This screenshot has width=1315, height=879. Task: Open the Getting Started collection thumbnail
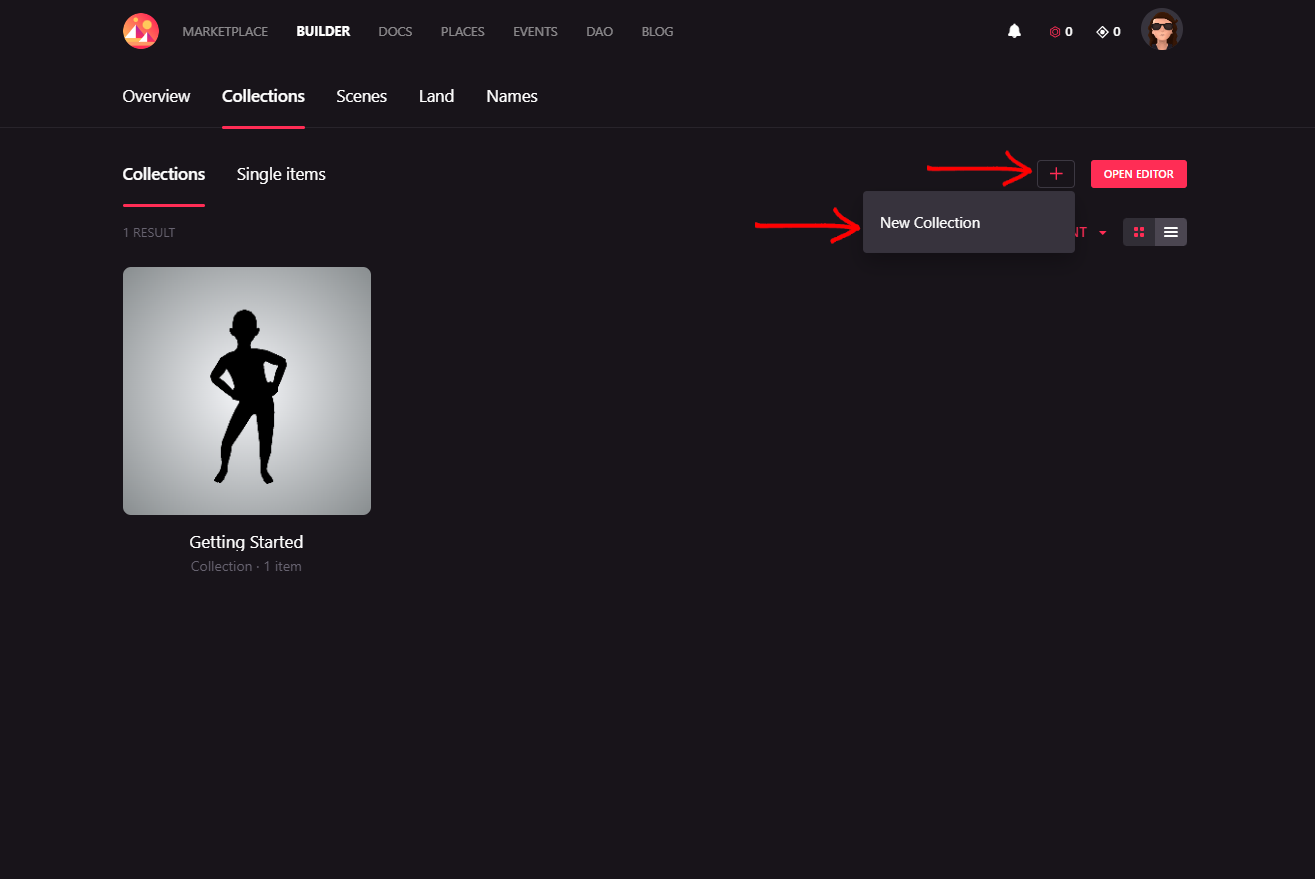coord(247,391)
